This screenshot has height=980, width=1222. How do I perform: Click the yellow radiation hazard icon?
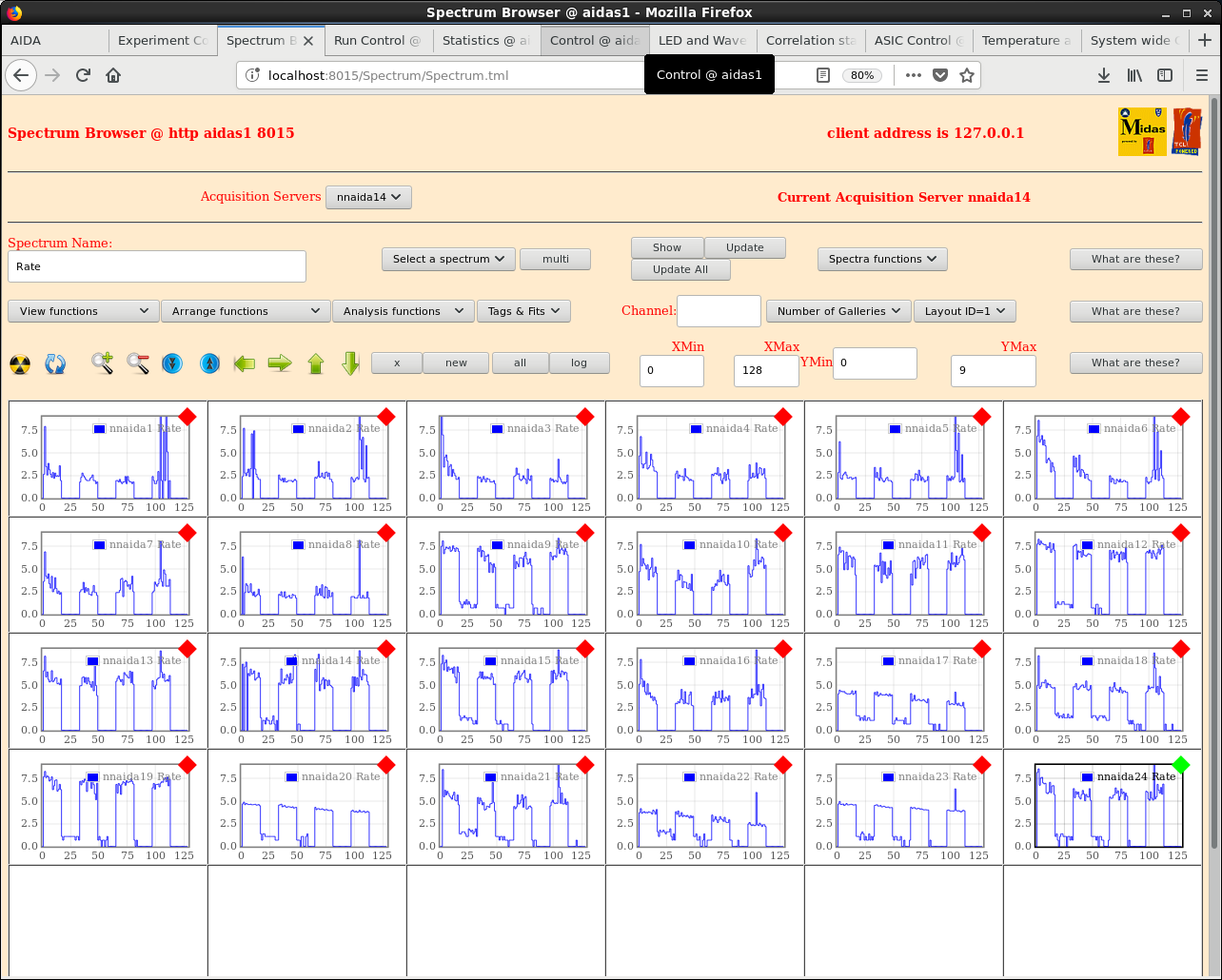[20, 363]
